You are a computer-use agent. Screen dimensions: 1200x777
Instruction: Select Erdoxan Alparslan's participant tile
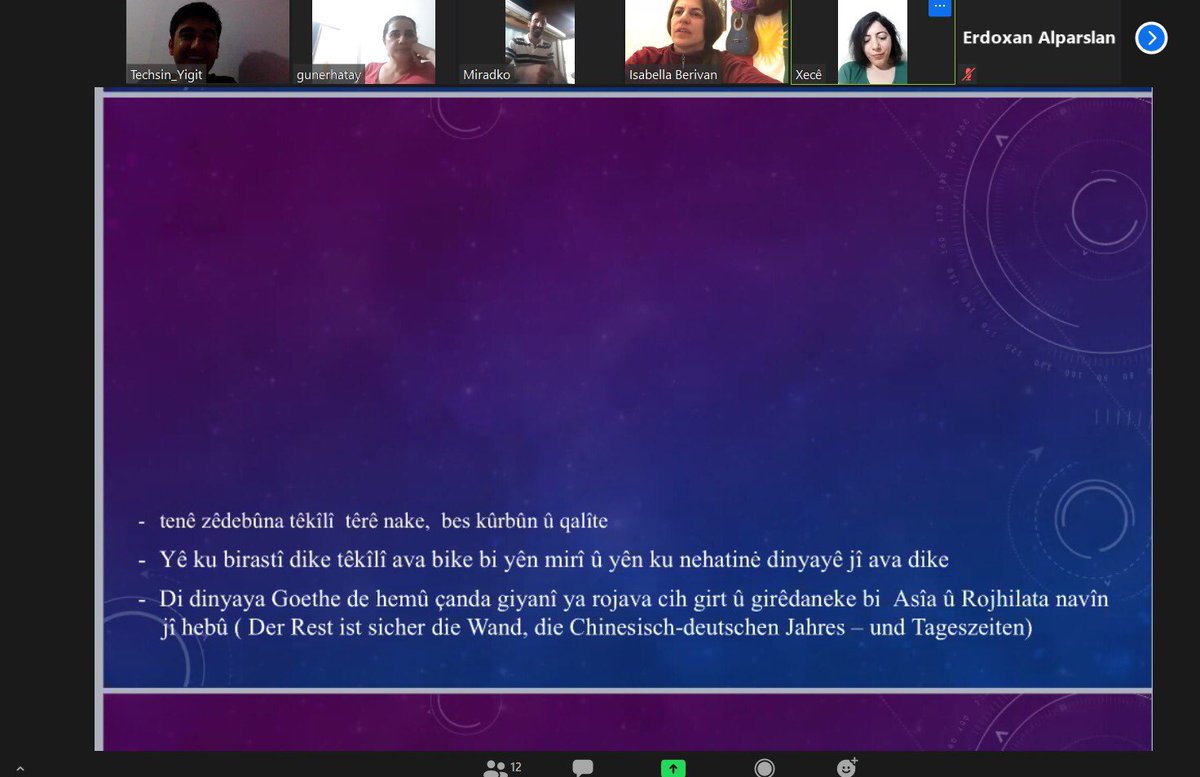(1039, 41)
